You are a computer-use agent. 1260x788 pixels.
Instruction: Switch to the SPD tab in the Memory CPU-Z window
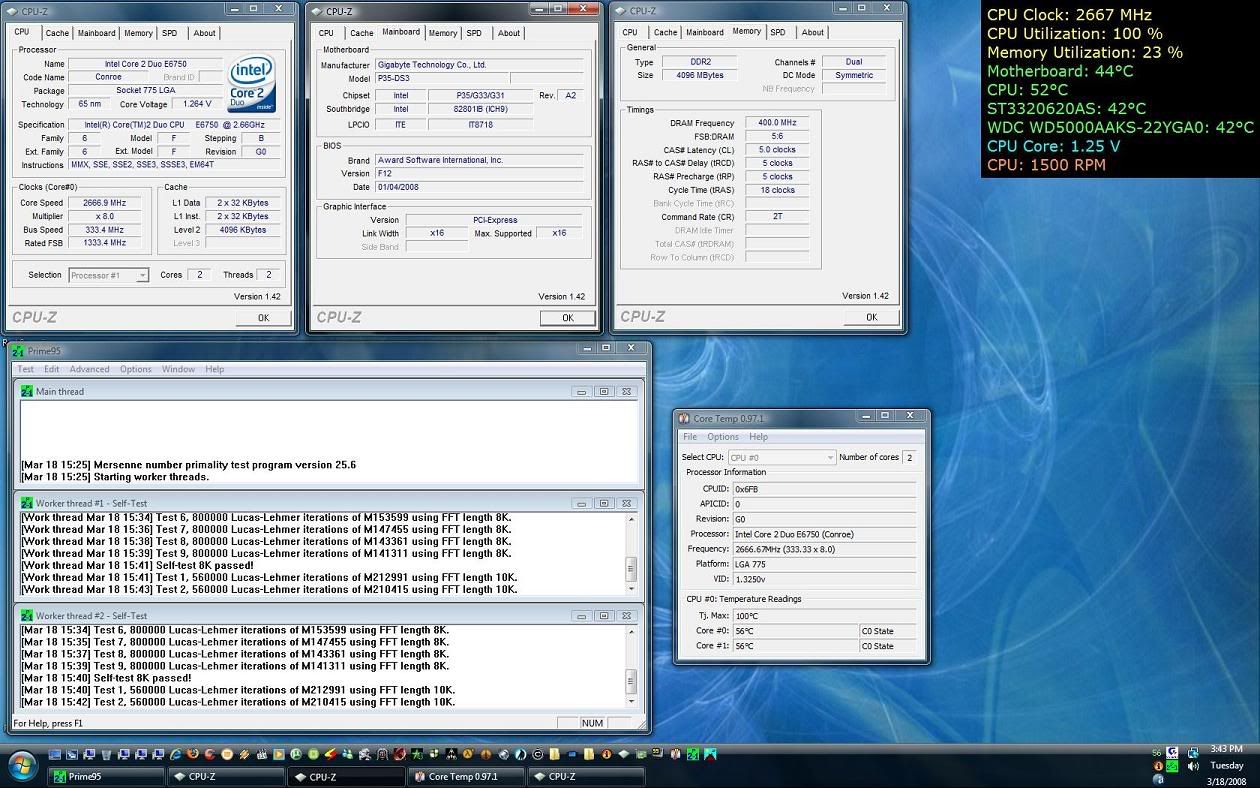[x=777, y=32]
